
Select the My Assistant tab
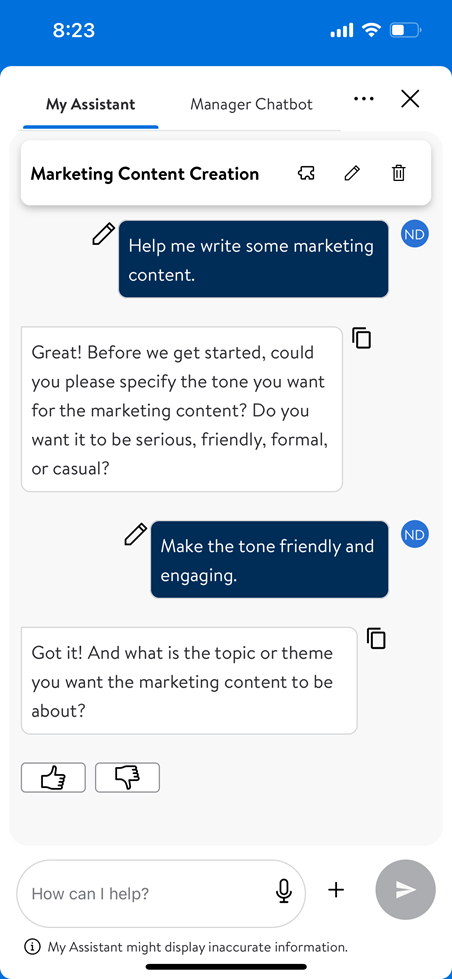tap(91, 104)
